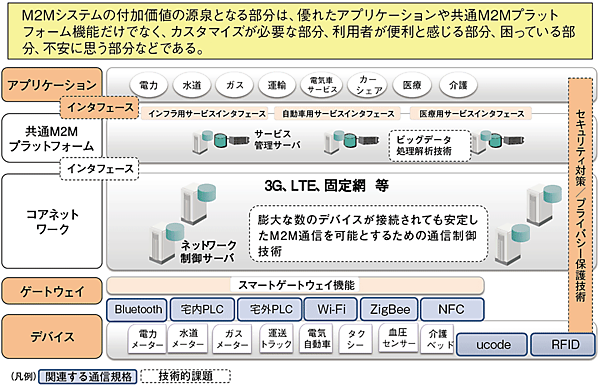Click the 技術的課題 legend box
The width and height of the screenshot is (600, 387).
(185, 376)
